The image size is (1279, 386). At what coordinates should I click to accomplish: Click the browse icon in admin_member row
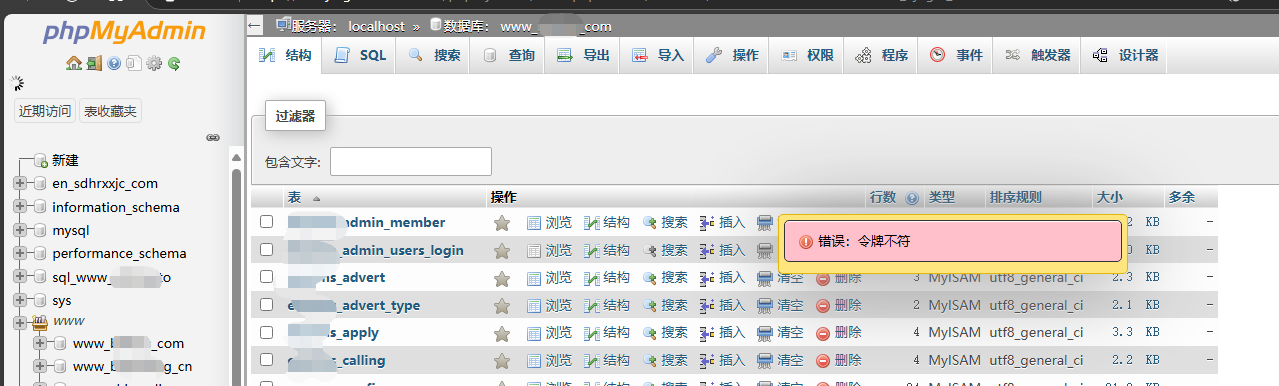pos(534,222)
